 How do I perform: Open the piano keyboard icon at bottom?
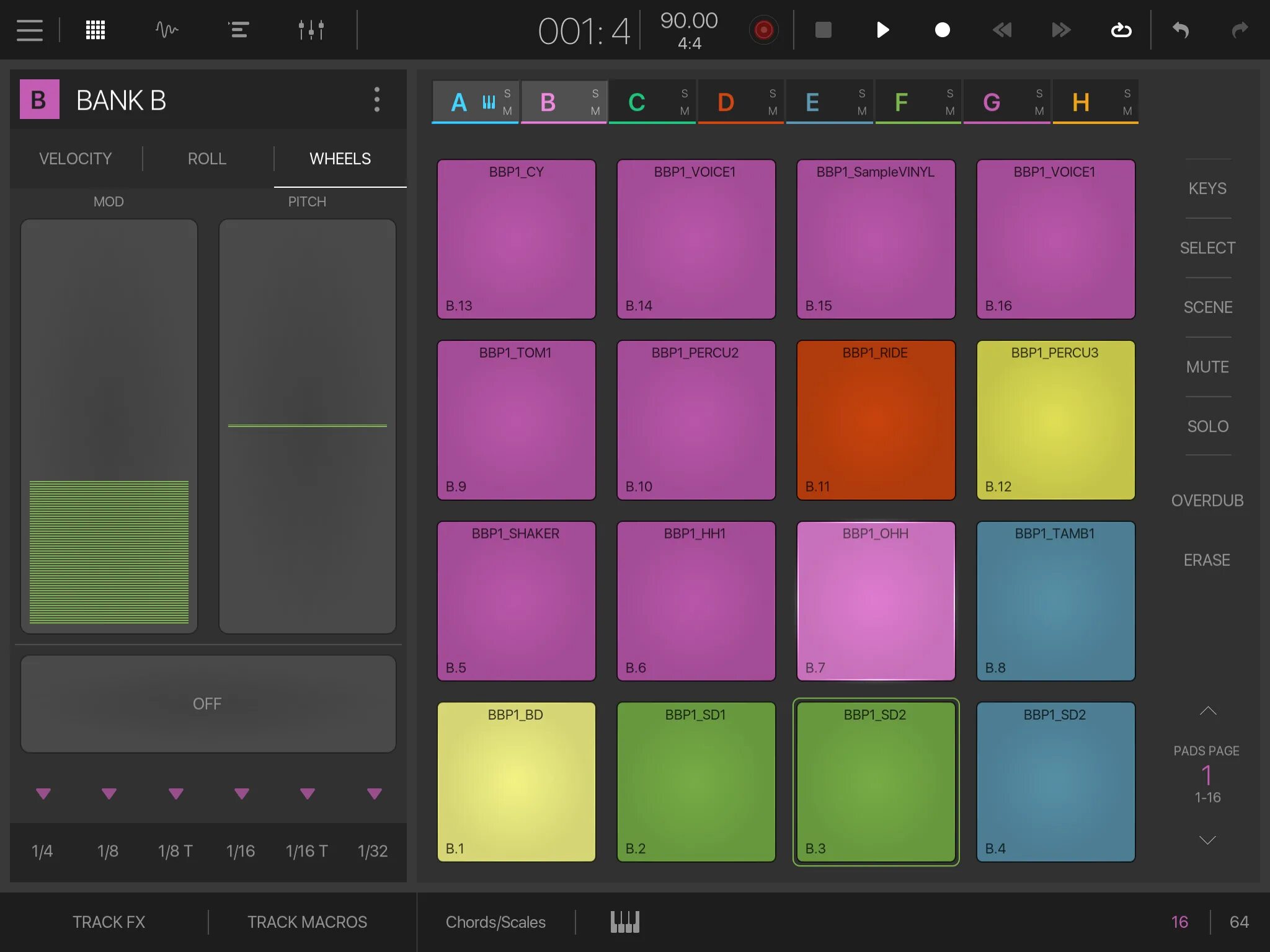coord(624,922)
